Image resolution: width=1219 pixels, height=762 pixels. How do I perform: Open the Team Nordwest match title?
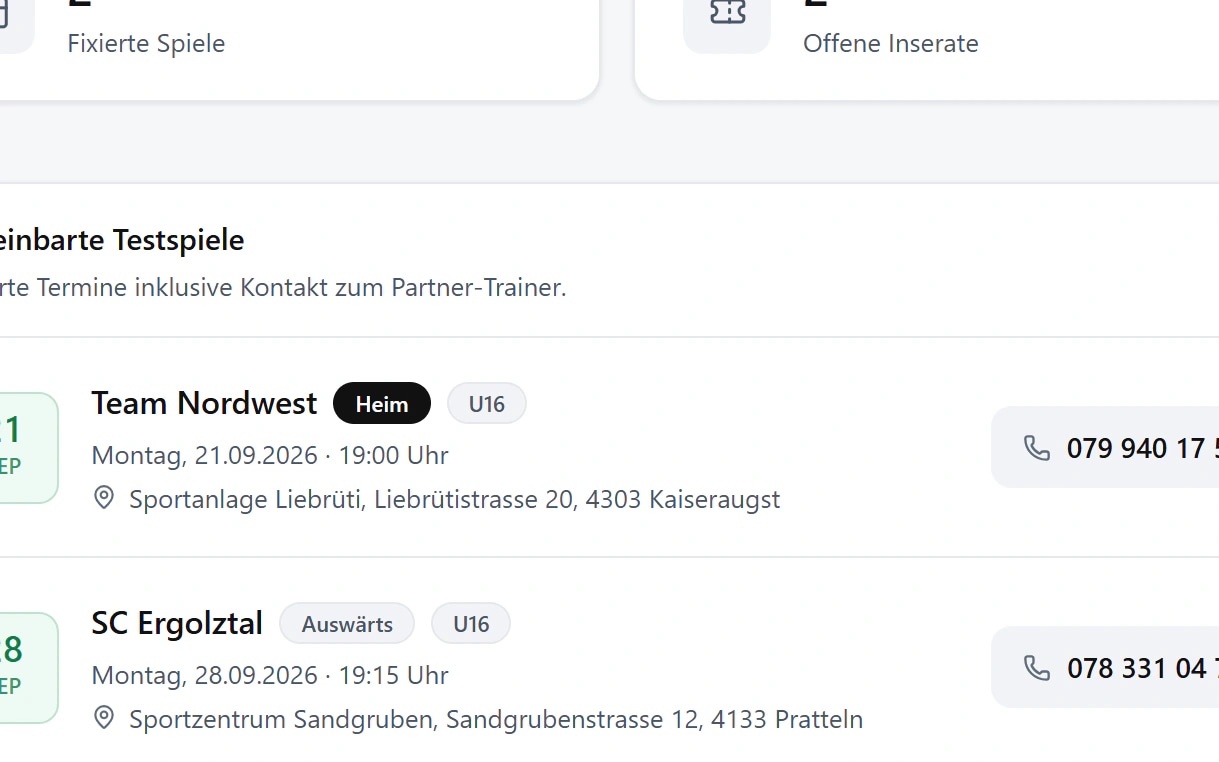[204, 403]
